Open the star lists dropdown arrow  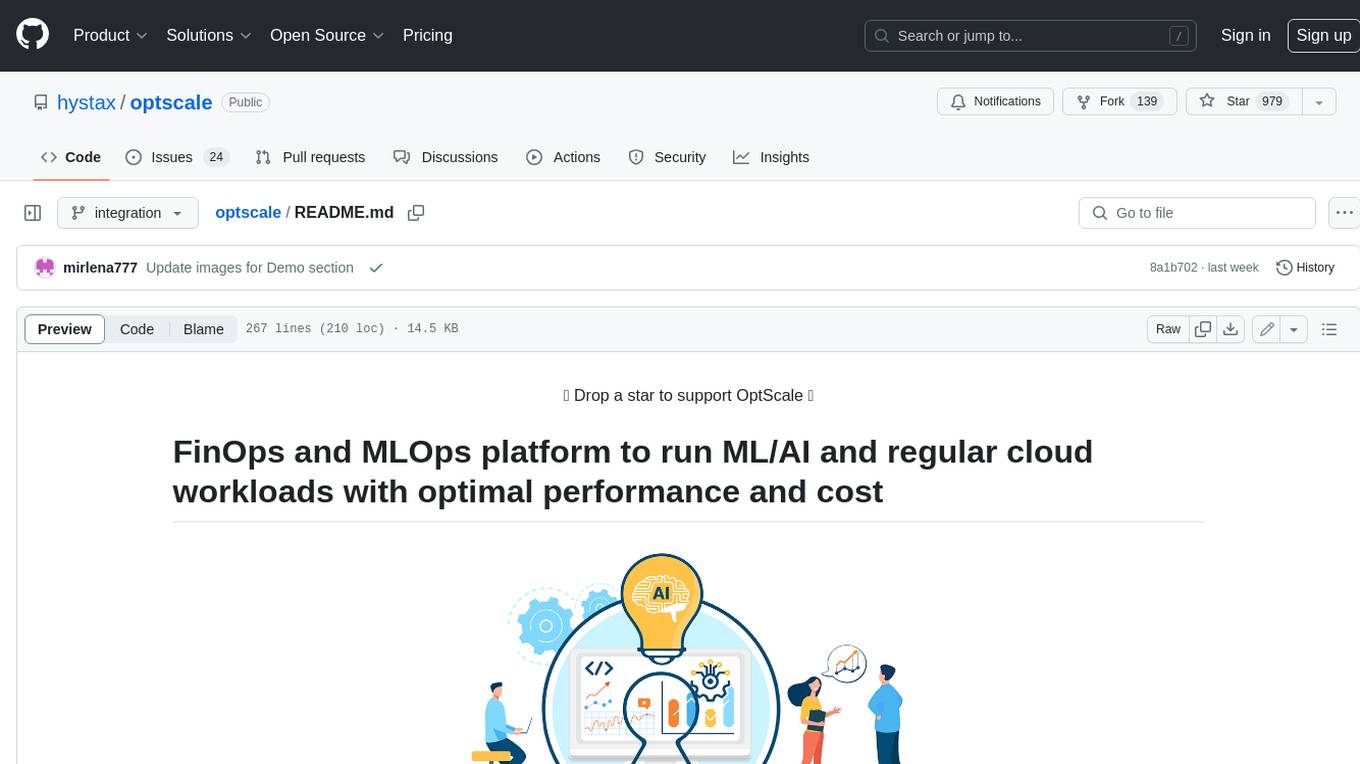coord(1319,102)
